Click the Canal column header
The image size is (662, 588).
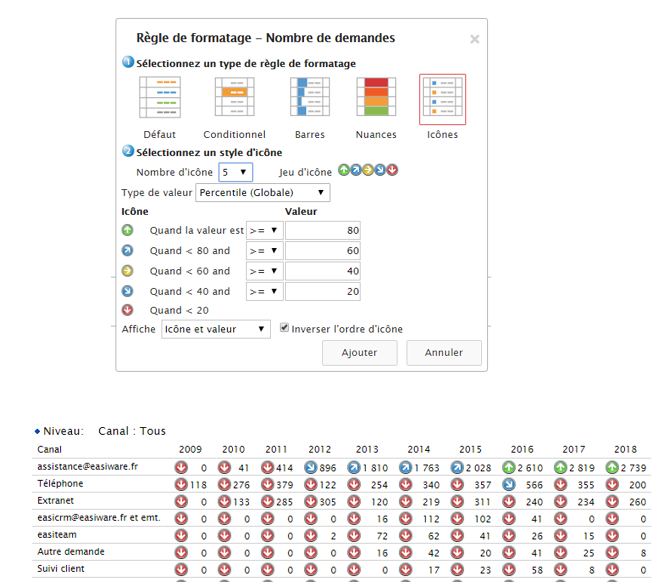pyautogui.click(x=50, y=450)
